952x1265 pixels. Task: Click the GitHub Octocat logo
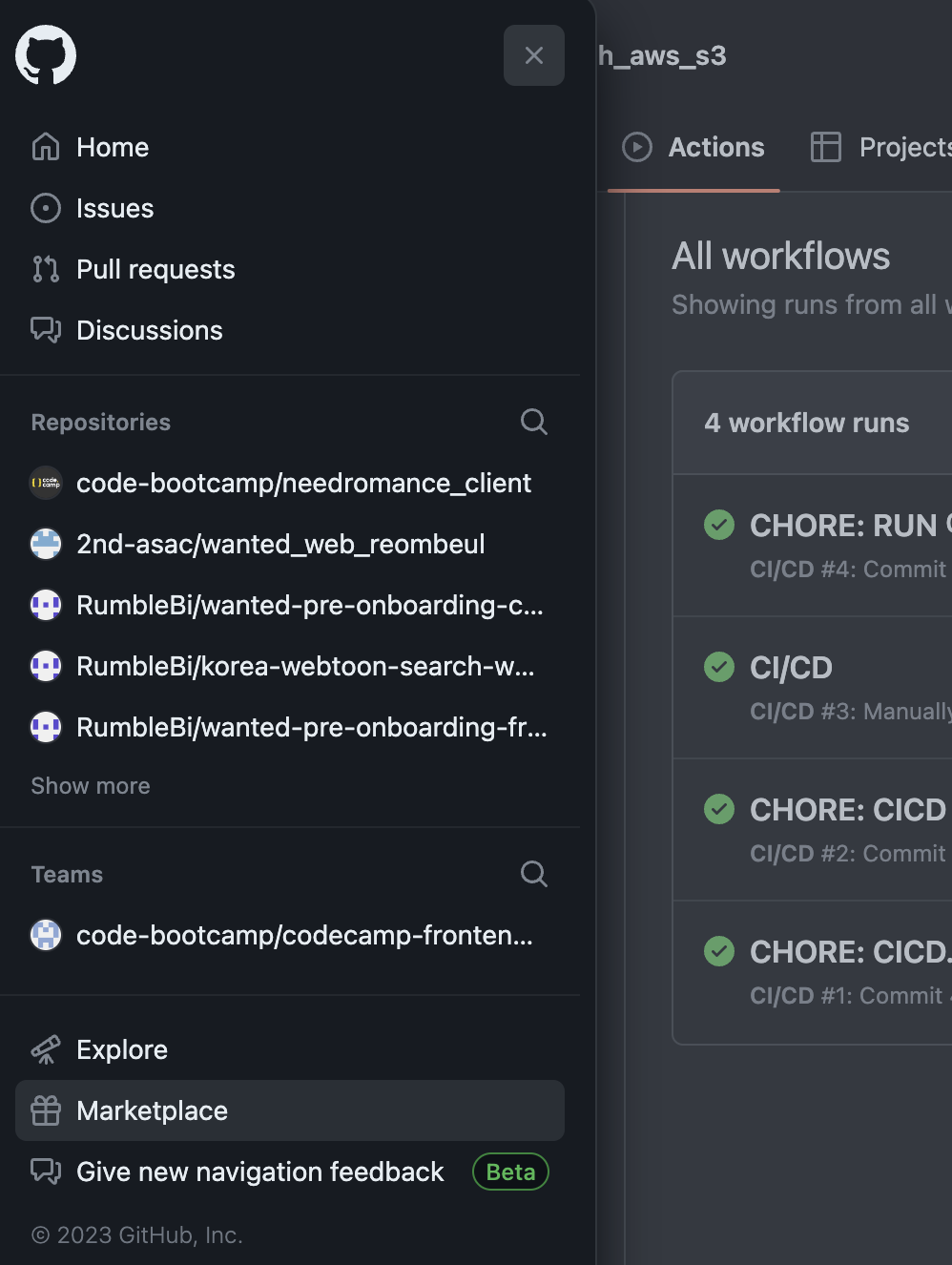pyautogui.click(x=46, y=55)
